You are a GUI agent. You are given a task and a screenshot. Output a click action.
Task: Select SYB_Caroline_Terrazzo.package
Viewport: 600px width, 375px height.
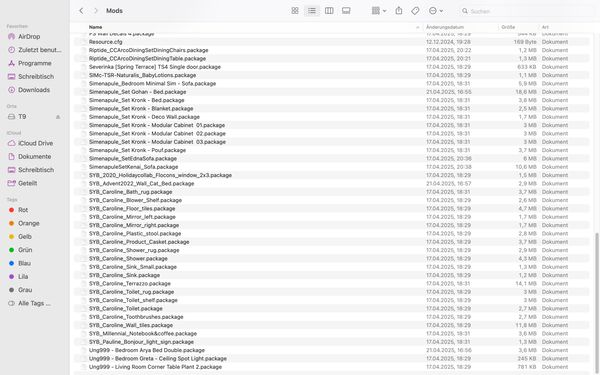[x=332, y=284]
